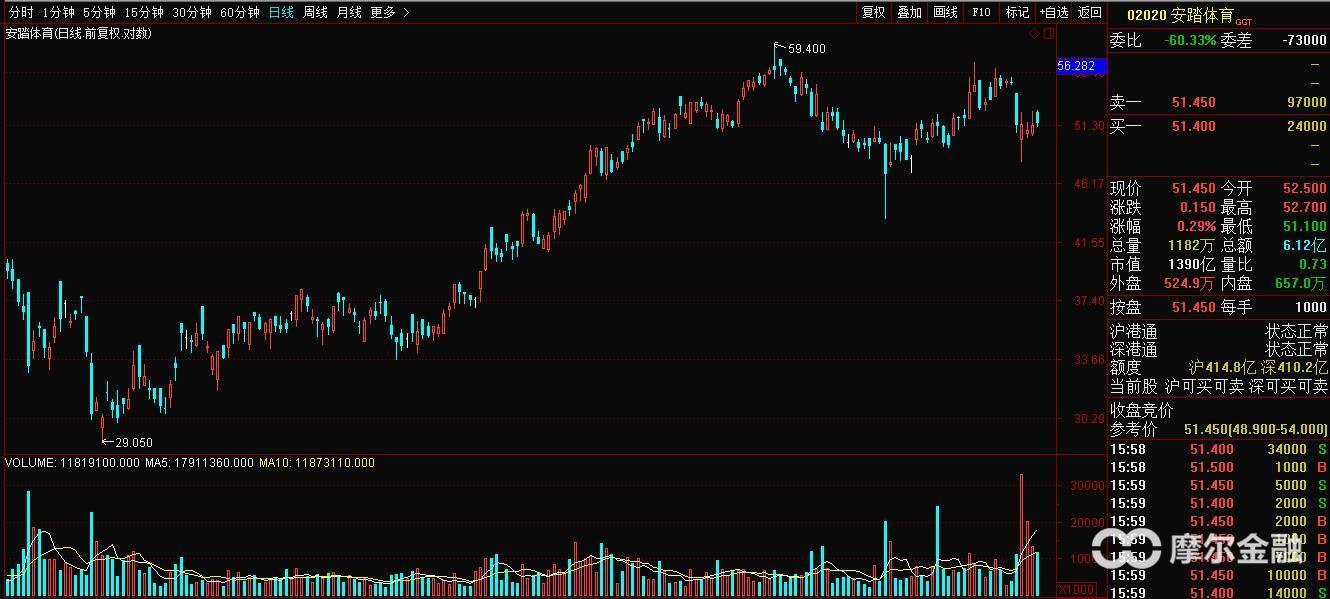The image size is (1330, 599).
Task: Click the 市值 value 1390亿
Action: pos(1192,264)
